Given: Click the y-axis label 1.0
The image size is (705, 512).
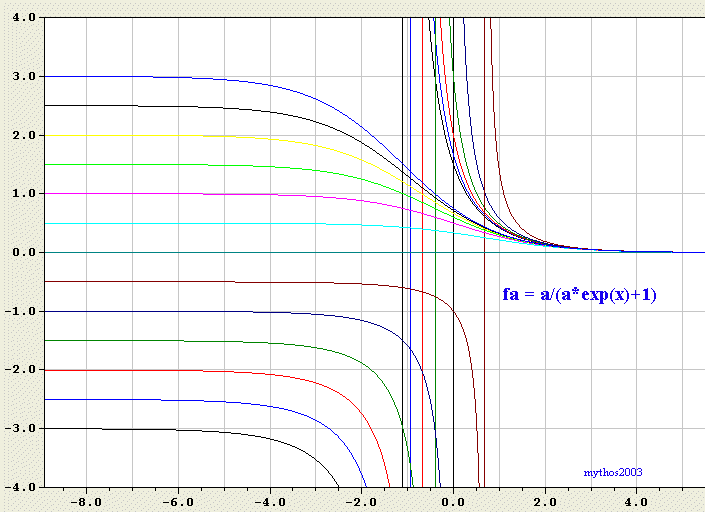Looking at the screenshot, I should click(24, 193).
